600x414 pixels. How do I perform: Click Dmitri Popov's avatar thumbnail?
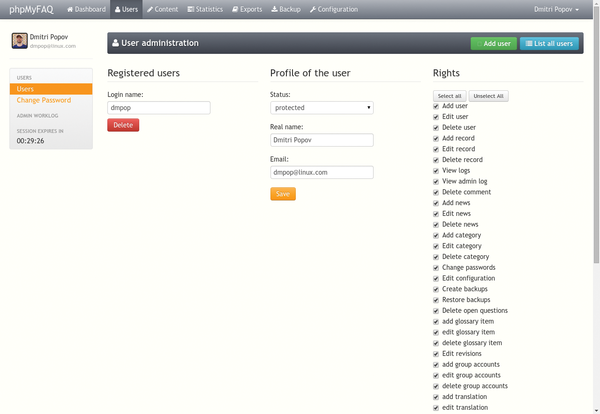[x=19, y=41]
